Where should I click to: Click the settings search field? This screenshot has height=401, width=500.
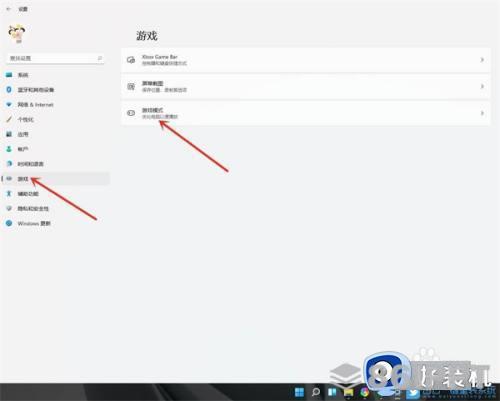point(55,58)
